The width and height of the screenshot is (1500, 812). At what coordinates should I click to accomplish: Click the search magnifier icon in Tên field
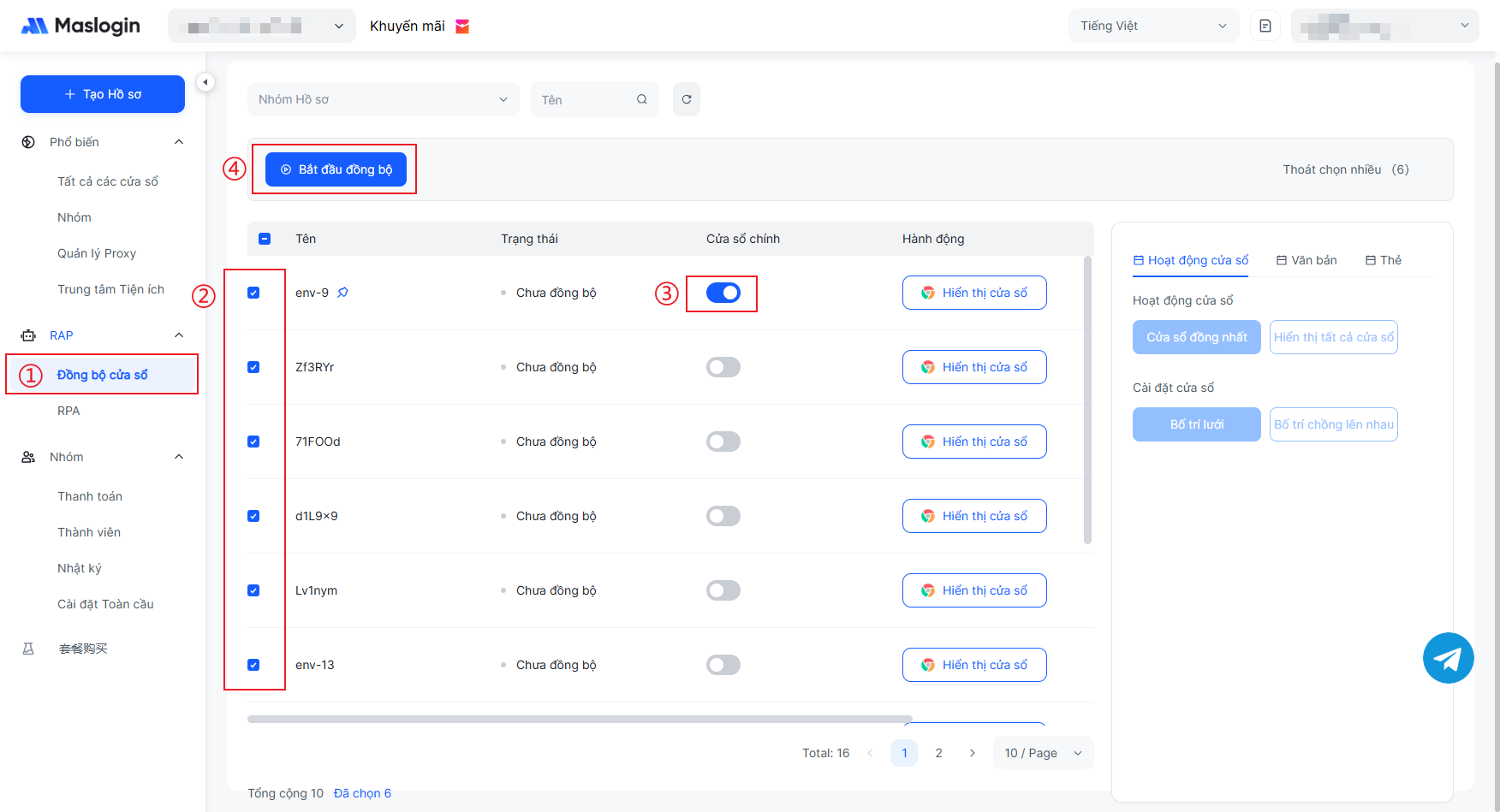tap(641, 99)
